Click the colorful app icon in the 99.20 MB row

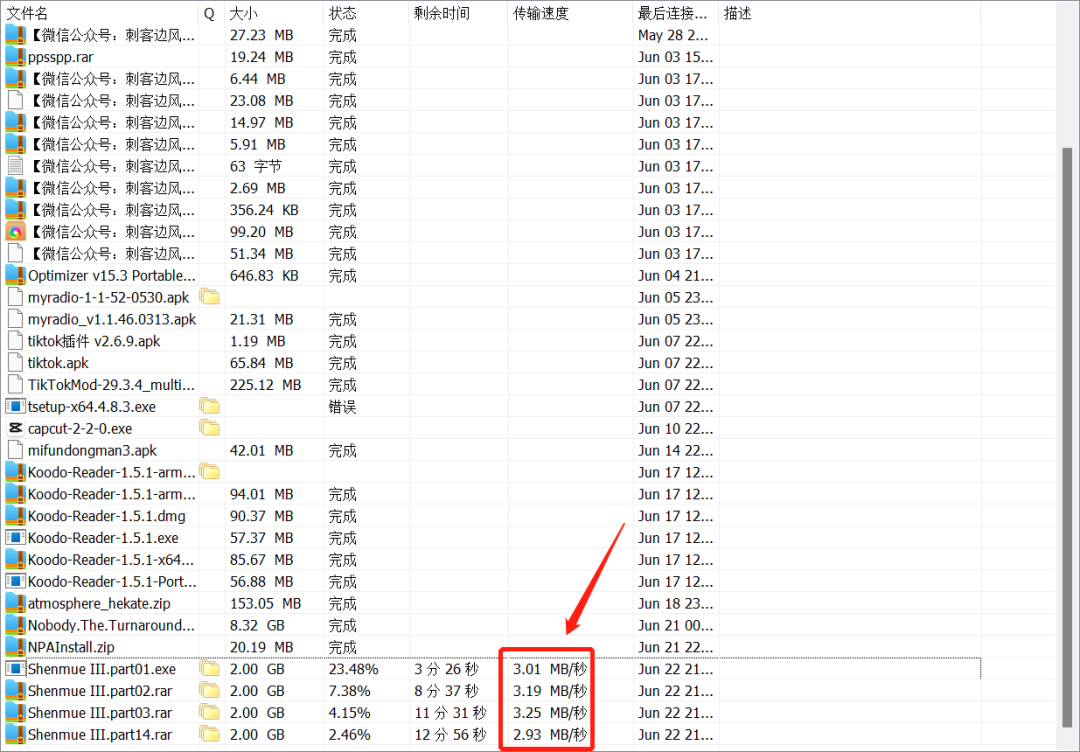[15, 231]
